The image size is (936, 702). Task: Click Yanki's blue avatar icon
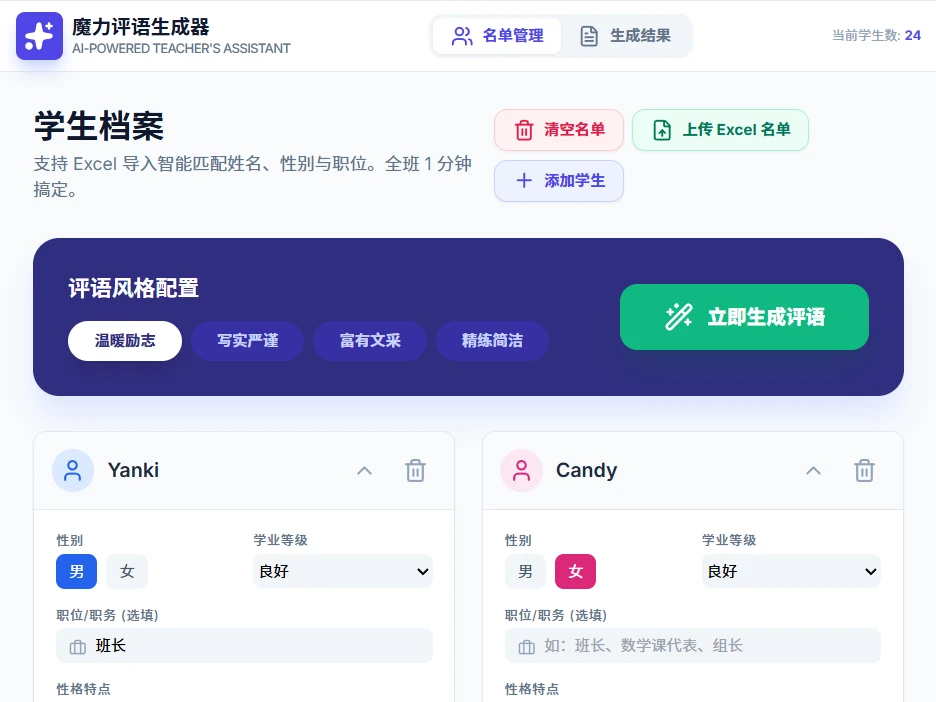pos(73,471)
